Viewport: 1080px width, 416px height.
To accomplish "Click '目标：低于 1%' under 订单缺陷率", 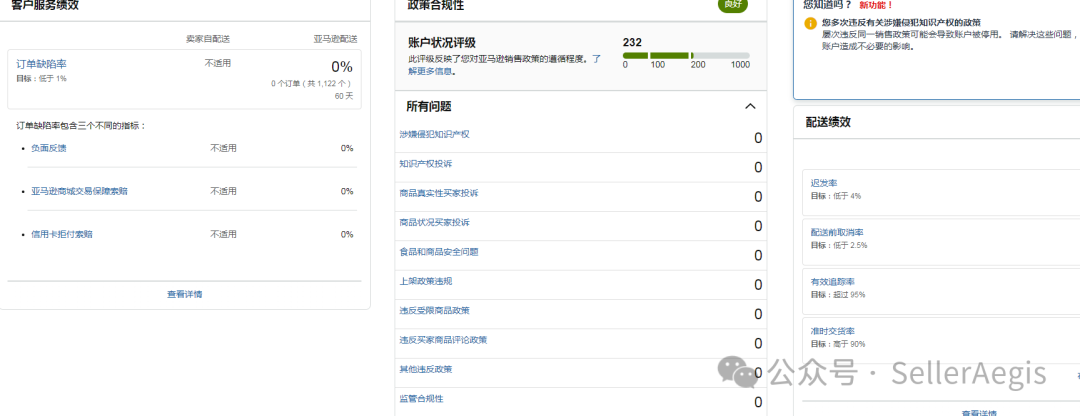I will (x=41, y=78).
